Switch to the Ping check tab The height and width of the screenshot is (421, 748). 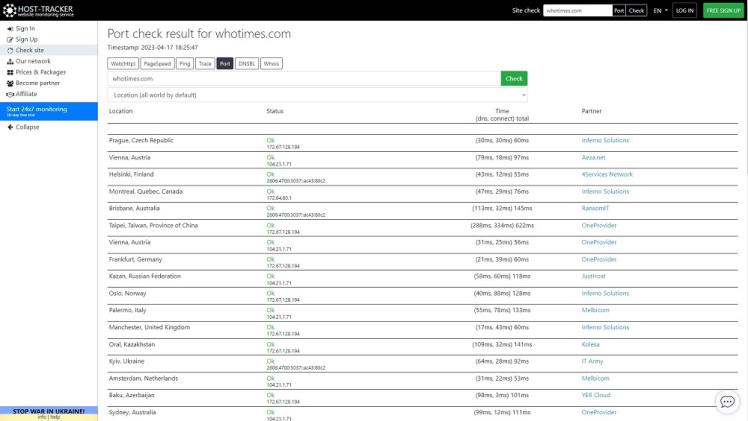pos(184,63)
